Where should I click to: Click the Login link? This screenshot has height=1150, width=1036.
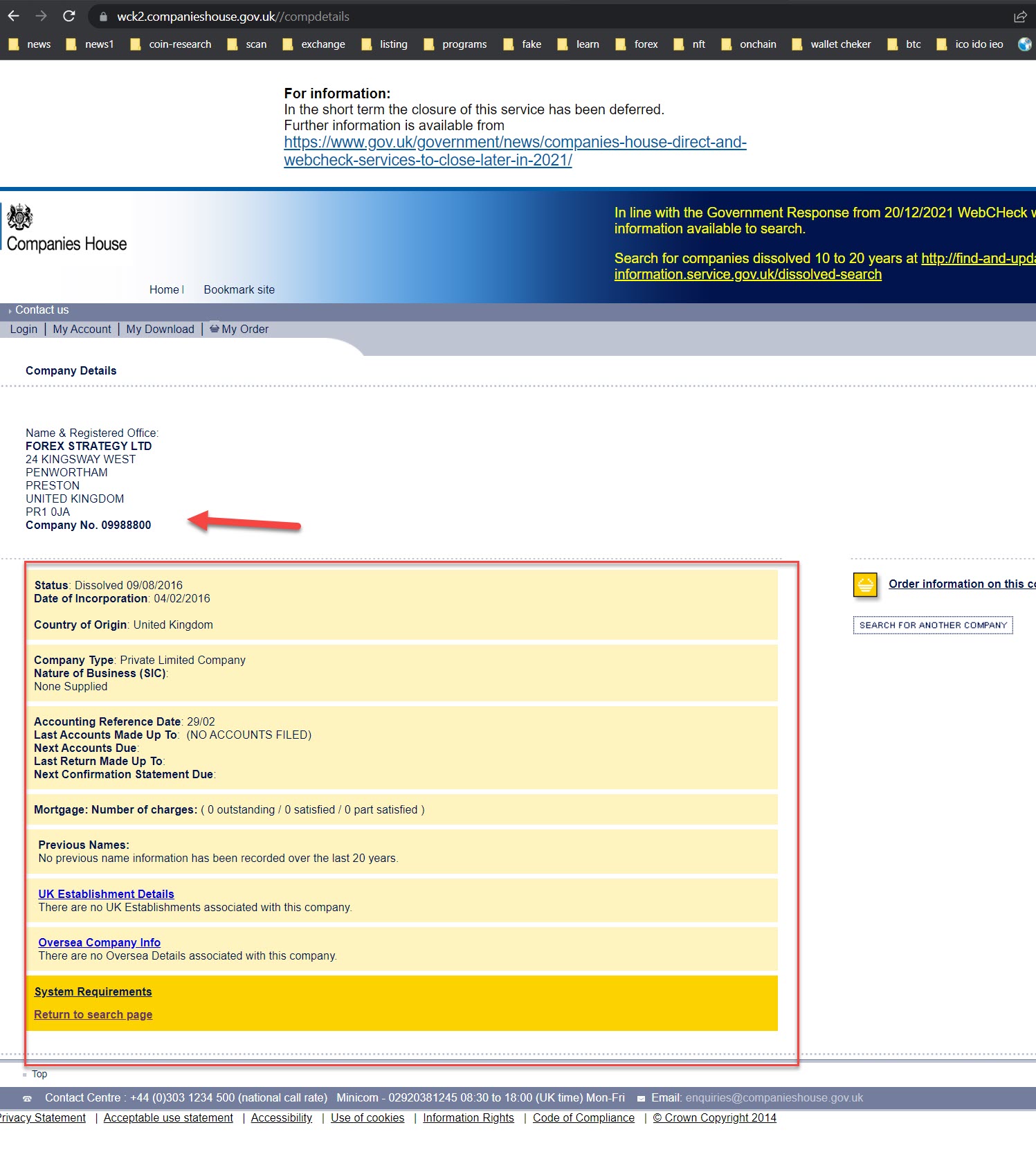click(x=24, y=329)
